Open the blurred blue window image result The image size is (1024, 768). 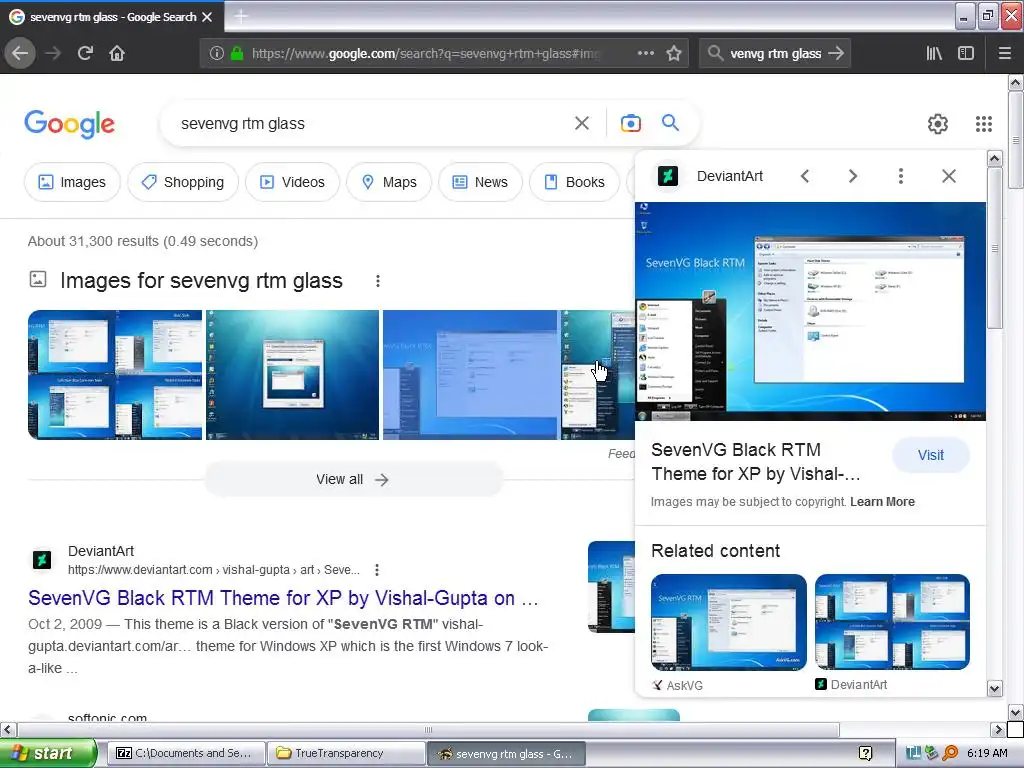pyautogui.click(x=470, y=375)
